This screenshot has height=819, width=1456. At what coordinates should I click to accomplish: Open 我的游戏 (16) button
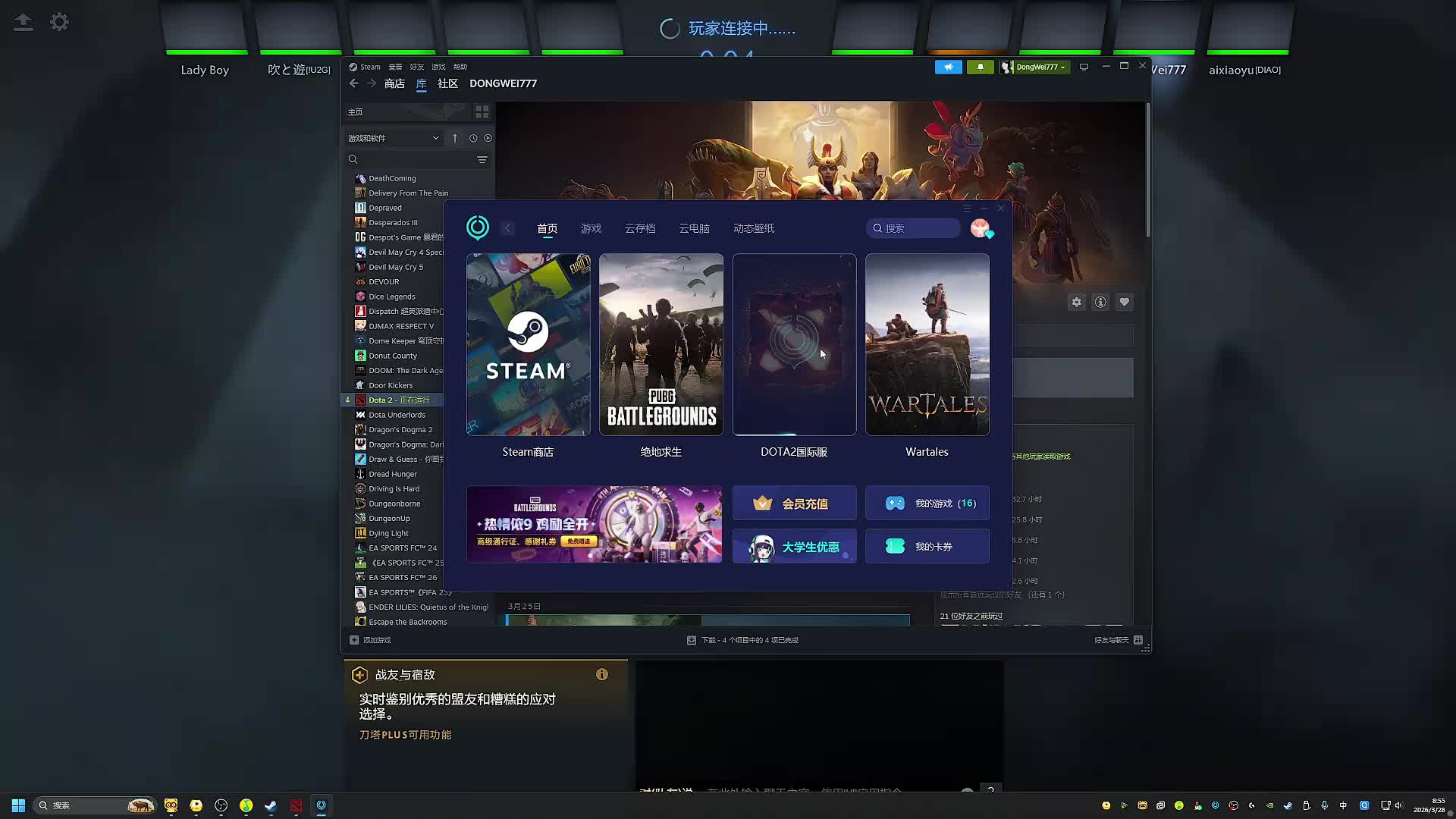[x=927, y=504]
